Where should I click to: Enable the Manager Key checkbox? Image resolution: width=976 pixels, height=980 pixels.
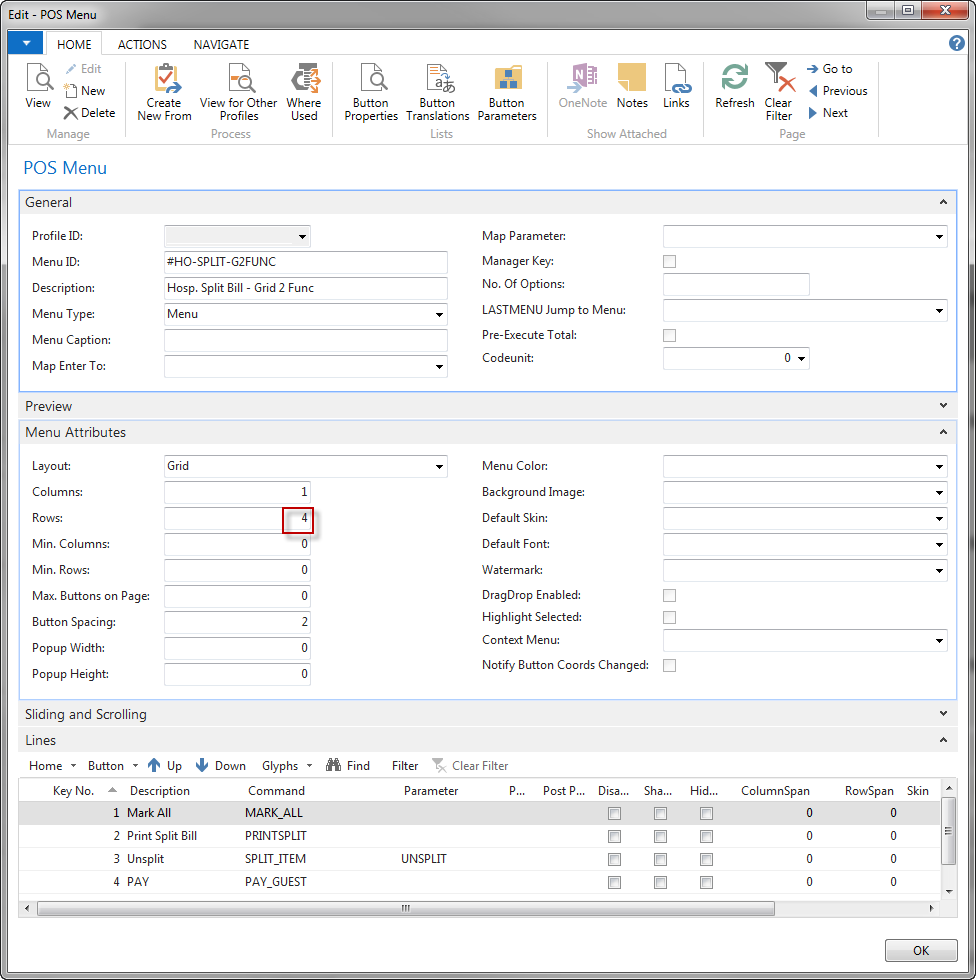[670, 262]
